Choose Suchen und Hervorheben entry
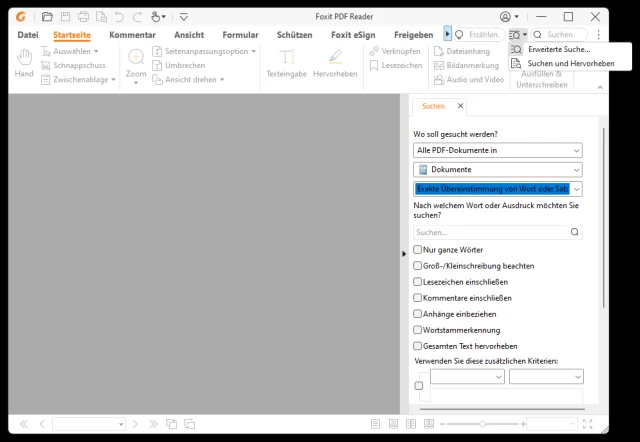640x442 pixels. (x=570, y=63)
